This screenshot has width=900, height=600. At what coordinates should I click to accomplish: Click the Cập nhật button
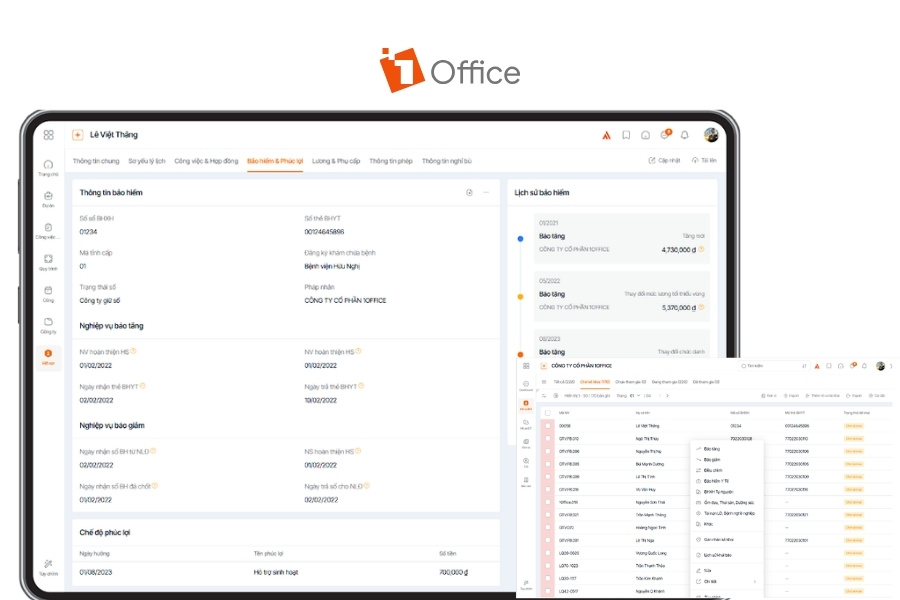[664, 161]
